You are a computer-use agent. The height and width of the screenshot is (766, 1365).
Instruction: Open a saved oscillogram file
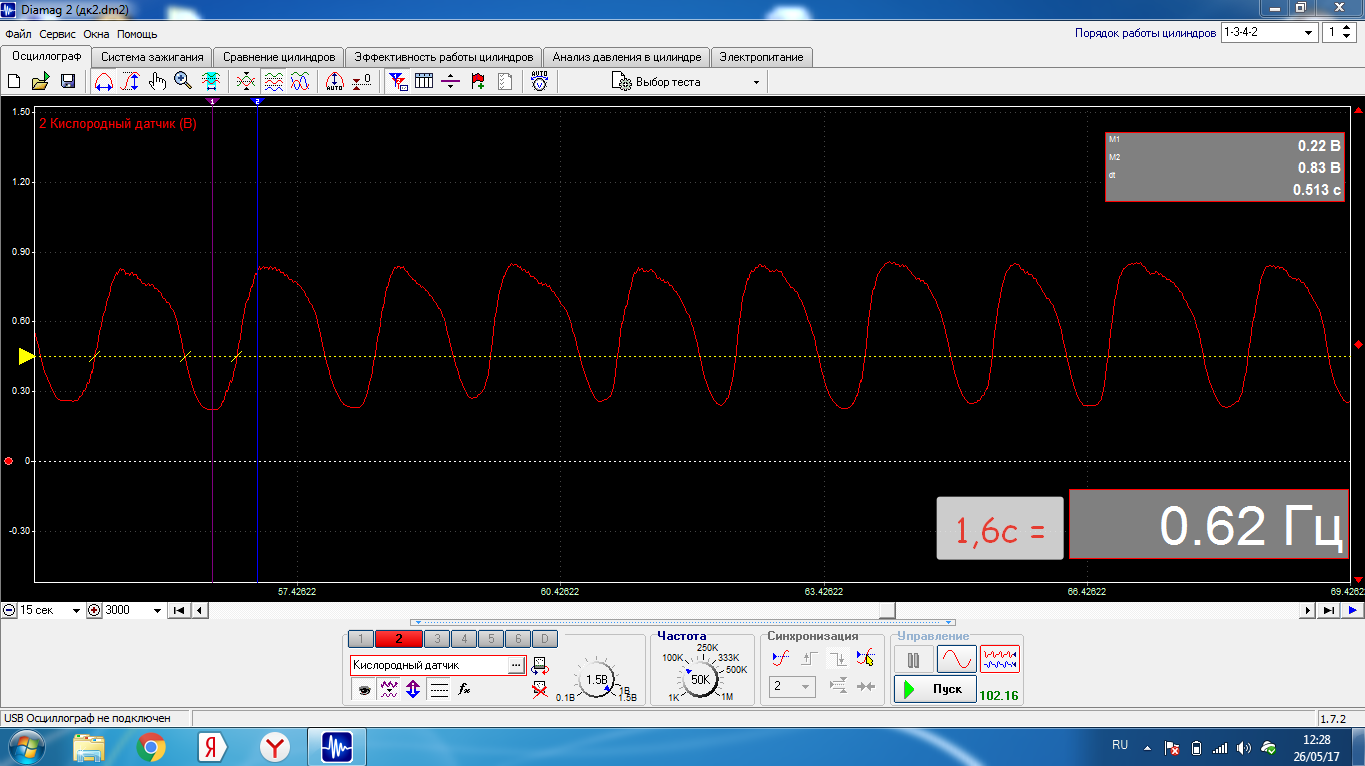click(x=40, y=82)
